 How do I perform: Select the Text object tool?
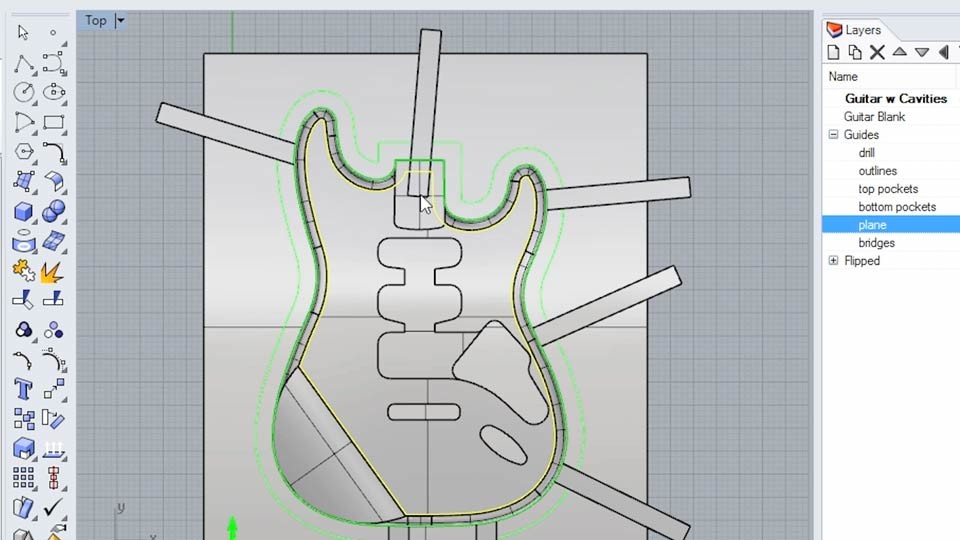(23, 389)
